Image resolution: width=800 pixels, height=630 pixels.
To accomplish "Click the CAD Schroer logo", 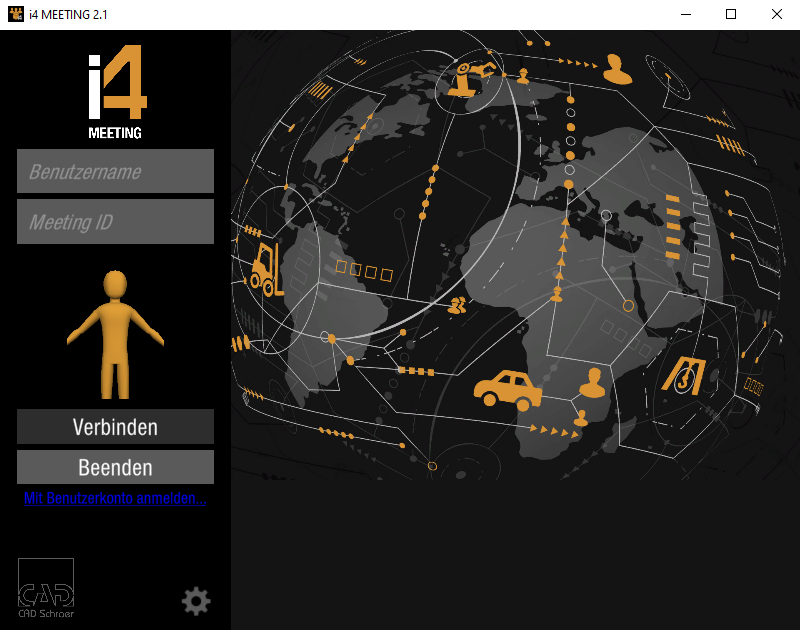I will 46,587.
